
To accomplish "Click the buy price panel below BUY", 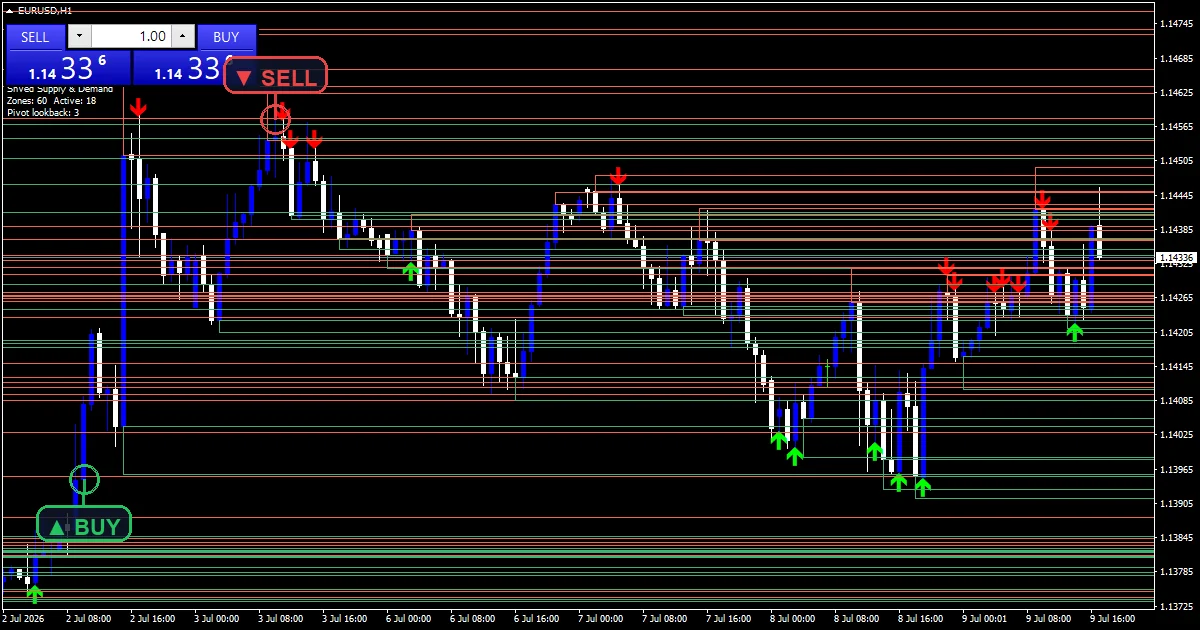I will 180,68.
